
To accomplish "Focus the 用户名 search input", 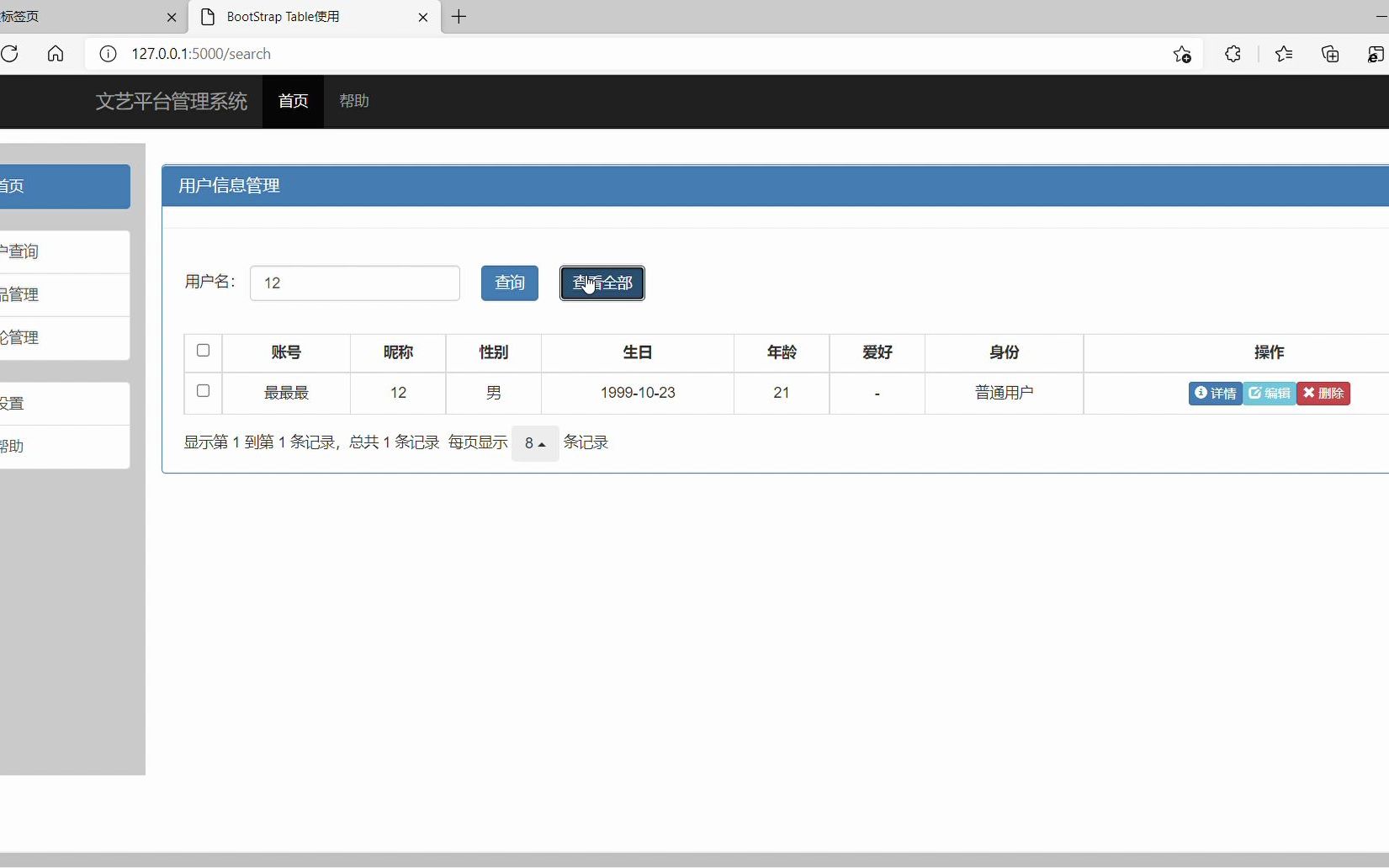I will tap(355, 283).
